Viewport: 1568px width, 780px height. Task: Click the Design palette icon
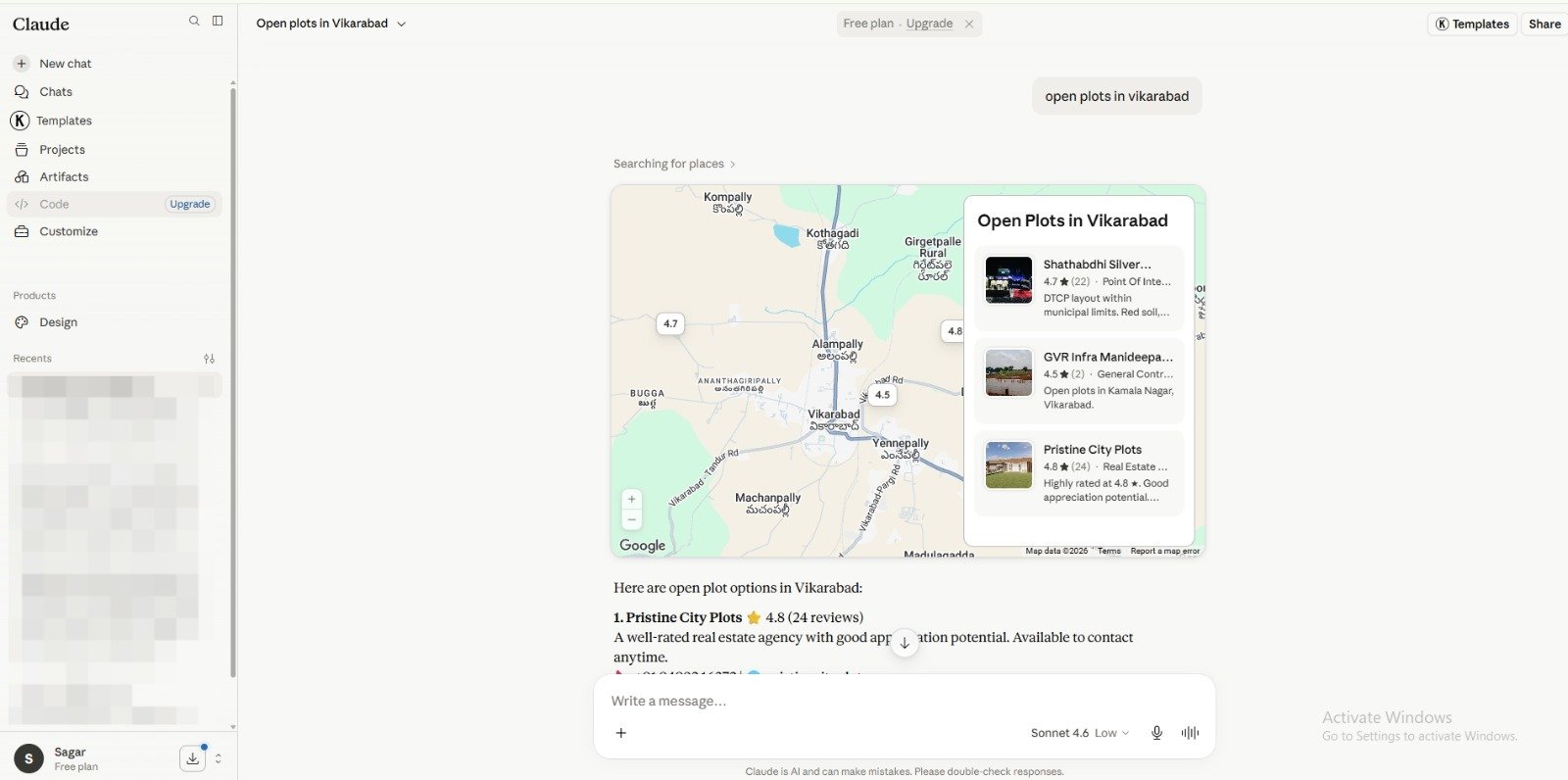[x=22, y=322]
